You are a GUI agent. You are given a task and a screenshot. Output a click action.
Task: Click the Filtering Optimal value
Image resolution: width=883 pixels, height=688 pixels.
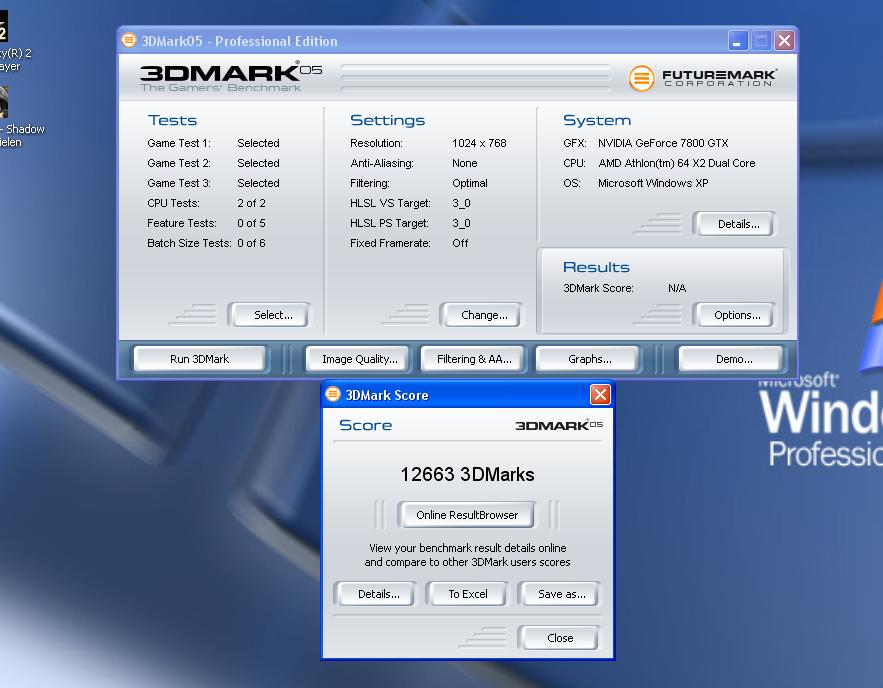[470, 183]
